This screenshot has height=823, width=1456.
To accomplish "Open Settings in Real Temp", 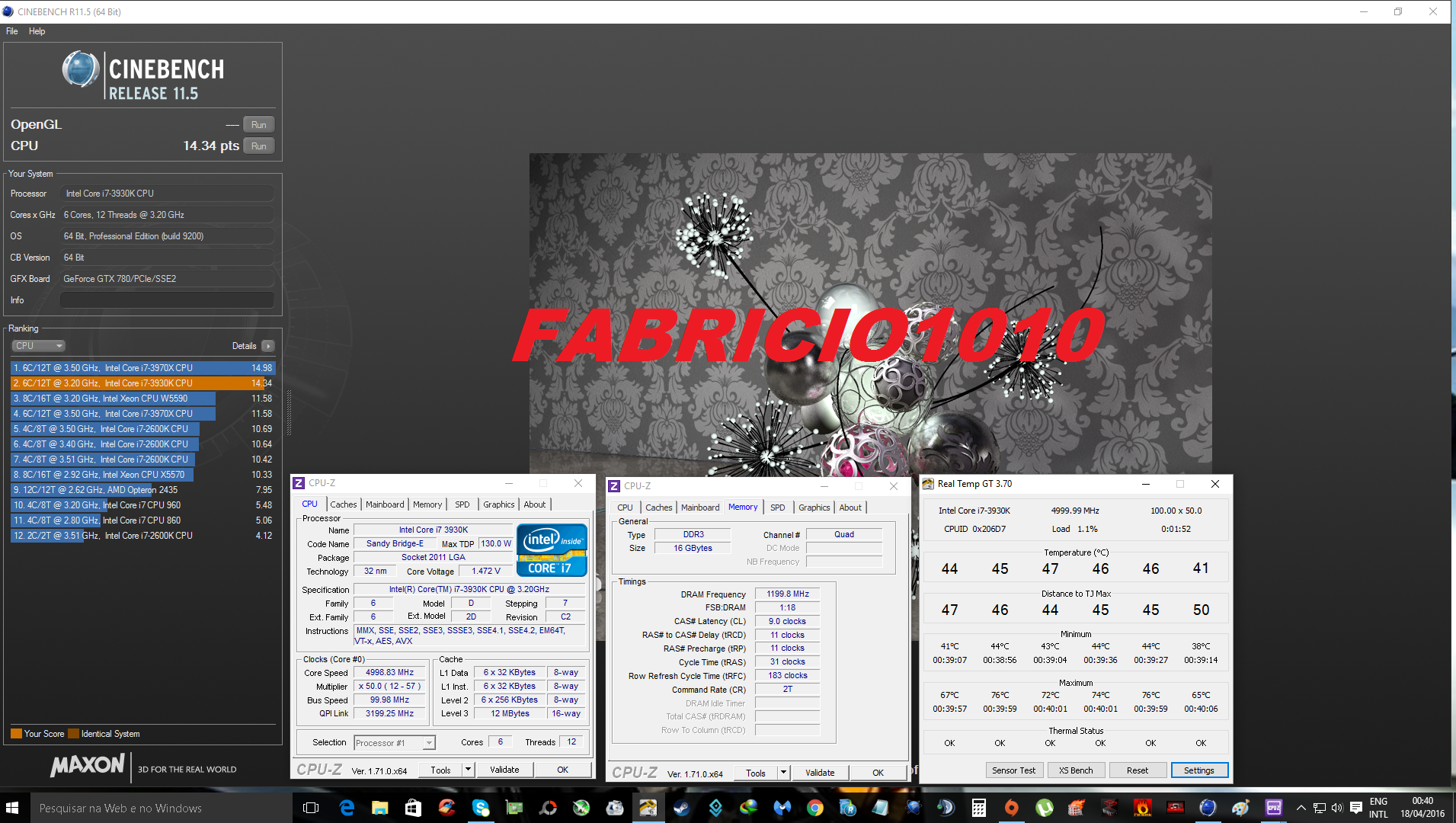I will point(1199,770).
